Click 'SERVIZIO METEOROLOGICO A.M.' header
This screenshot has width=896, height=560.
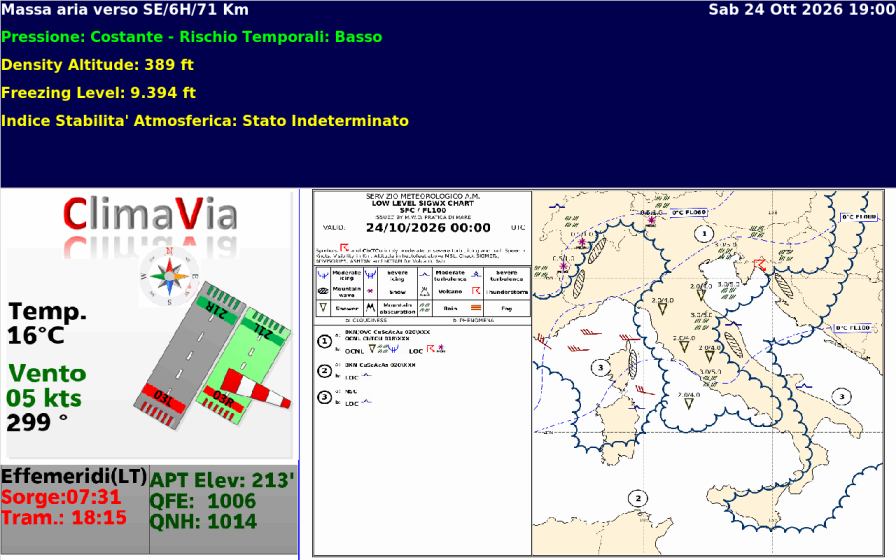pos(423,196)
